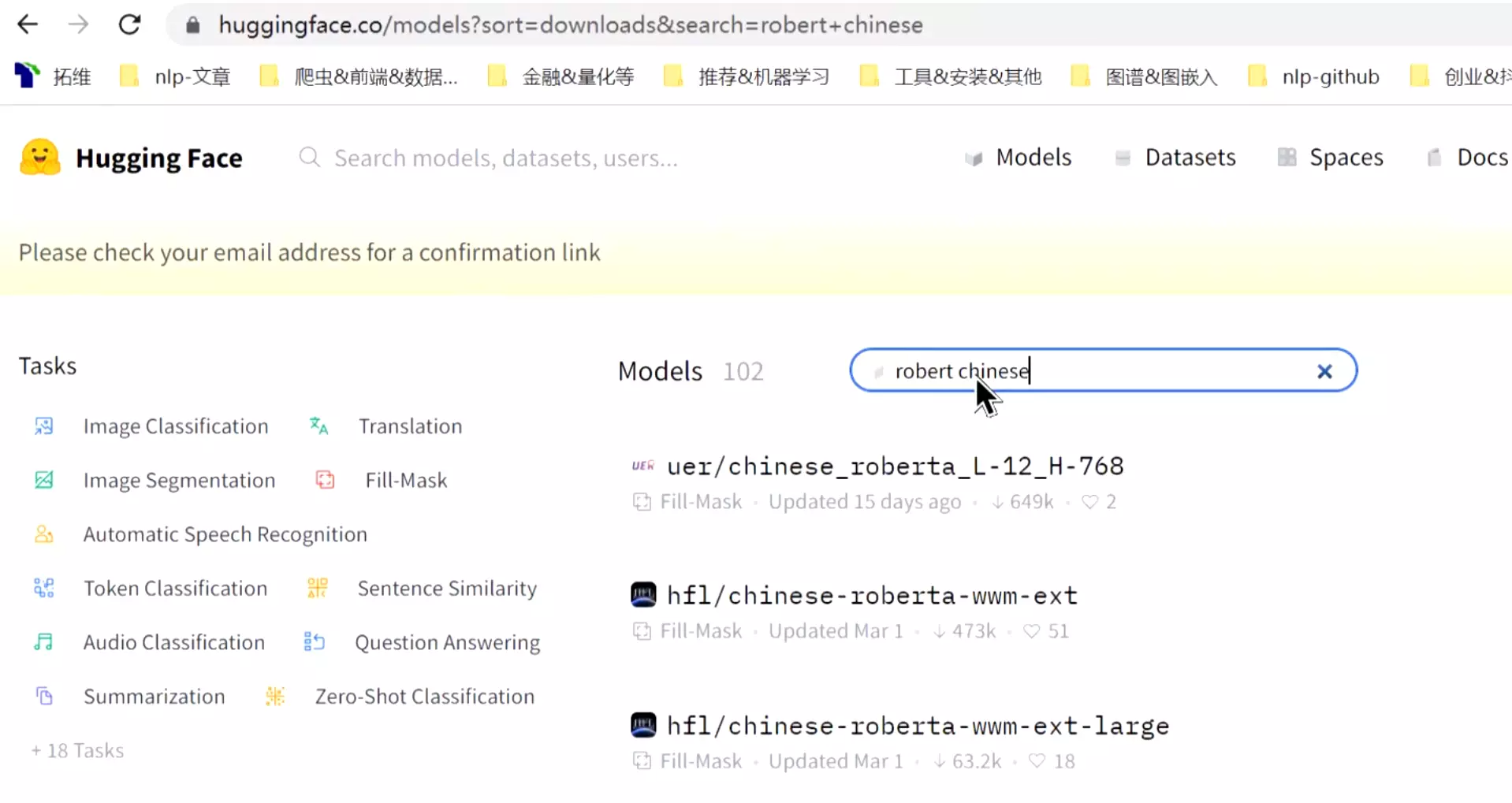This screenshot has height=803, width=1512.
Task: Go forward with the browser forward arrow
Action: [x=78, y=24]
